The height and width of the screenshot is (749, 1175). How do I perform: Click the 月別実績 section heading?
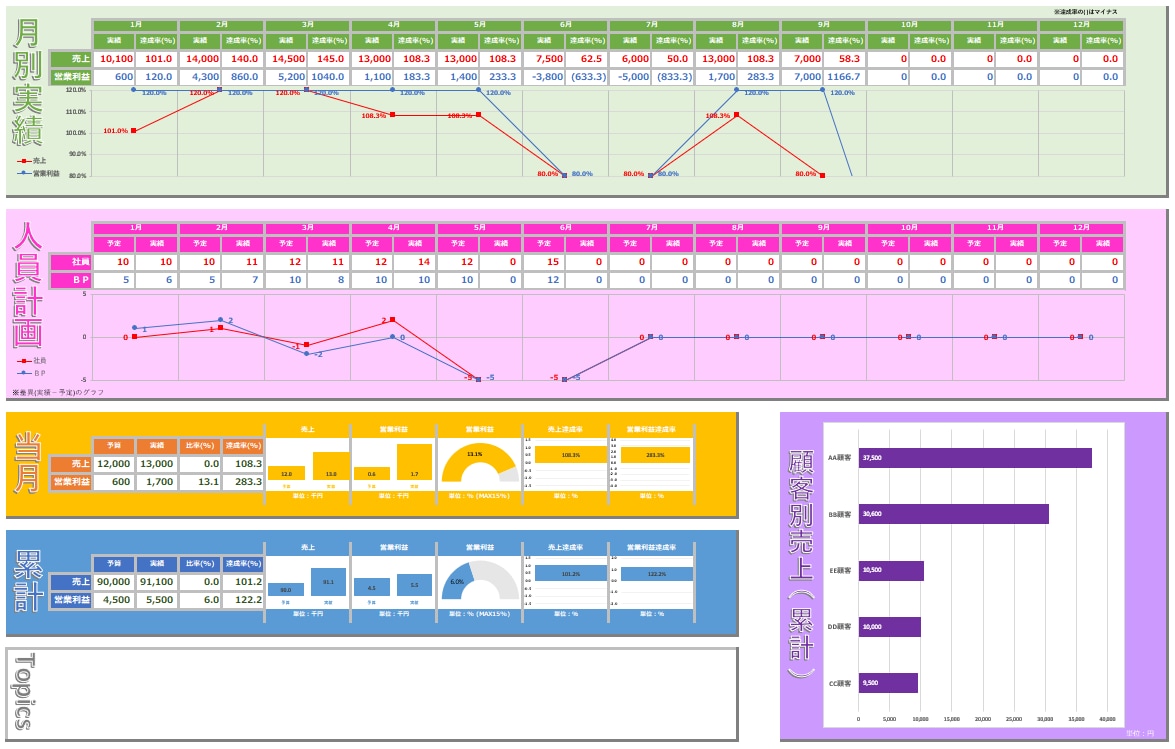[26, 81]
